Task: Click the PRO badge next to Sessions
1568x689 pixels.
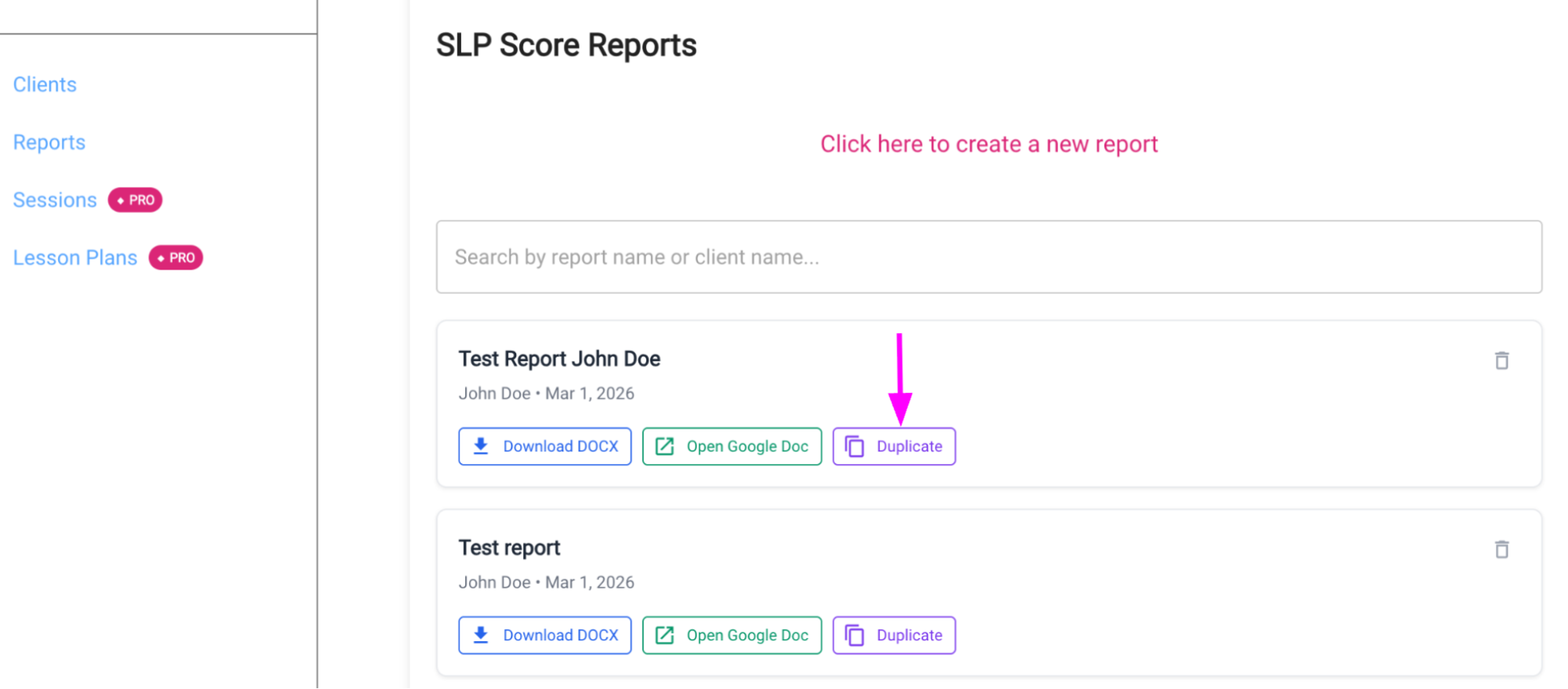Action: [135, 200]
